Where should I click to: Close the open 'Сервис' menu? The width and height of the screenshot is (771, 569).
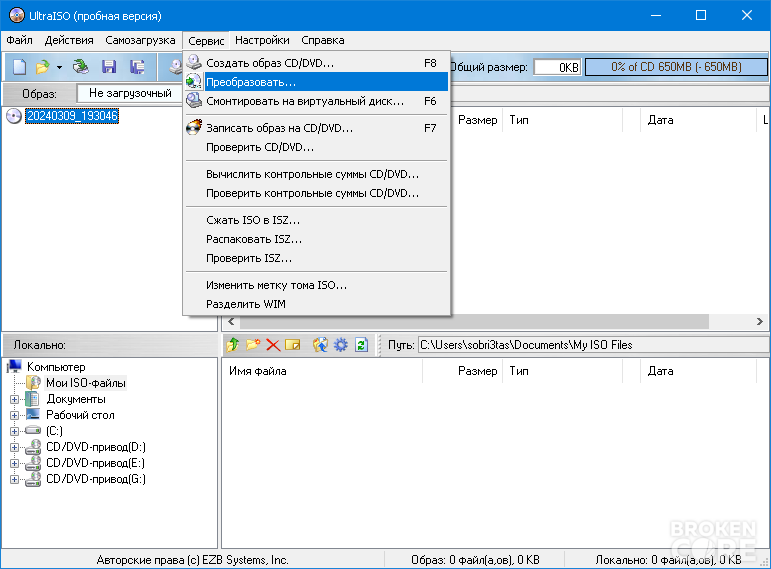click(206, 40)
